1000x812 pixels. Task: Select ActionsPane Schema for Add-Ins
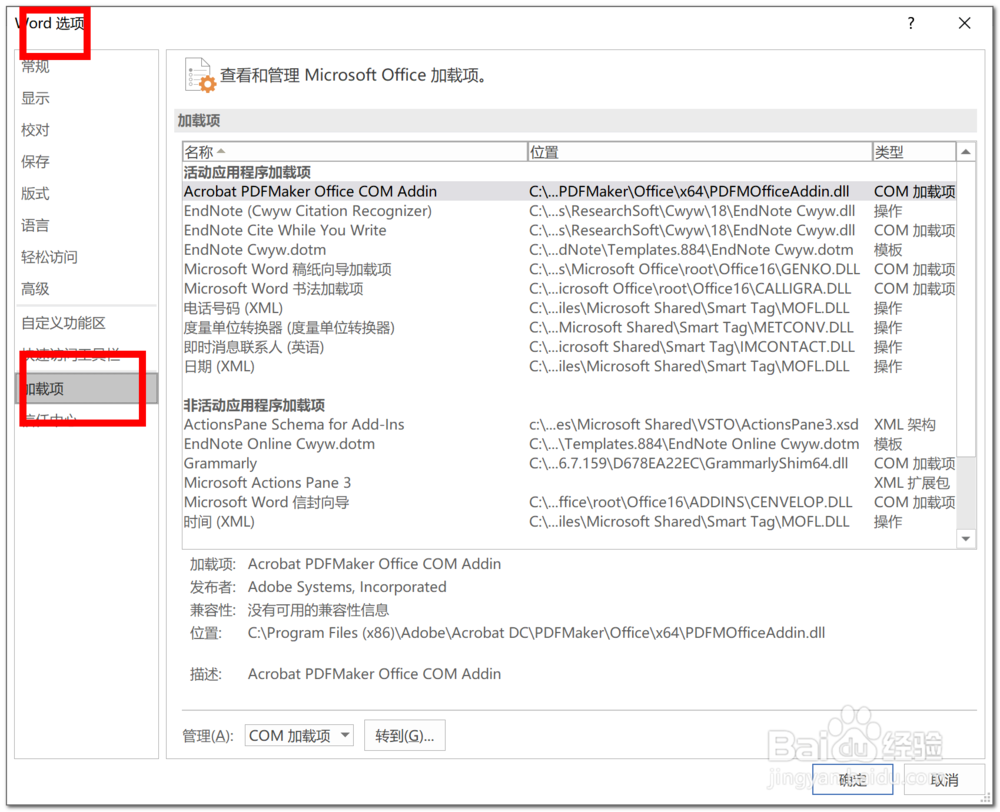(569, 425)
